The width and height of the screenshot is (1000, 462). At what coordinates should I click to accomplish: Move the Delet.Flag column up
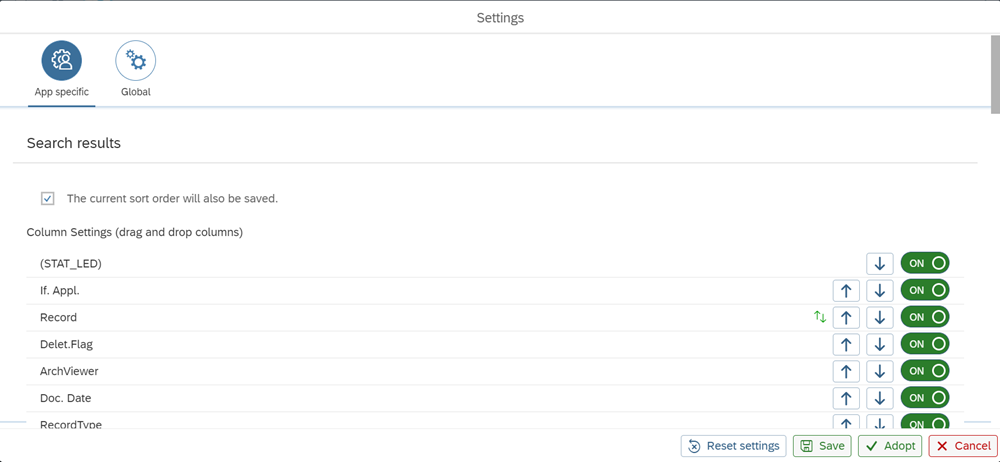point(846,344)
